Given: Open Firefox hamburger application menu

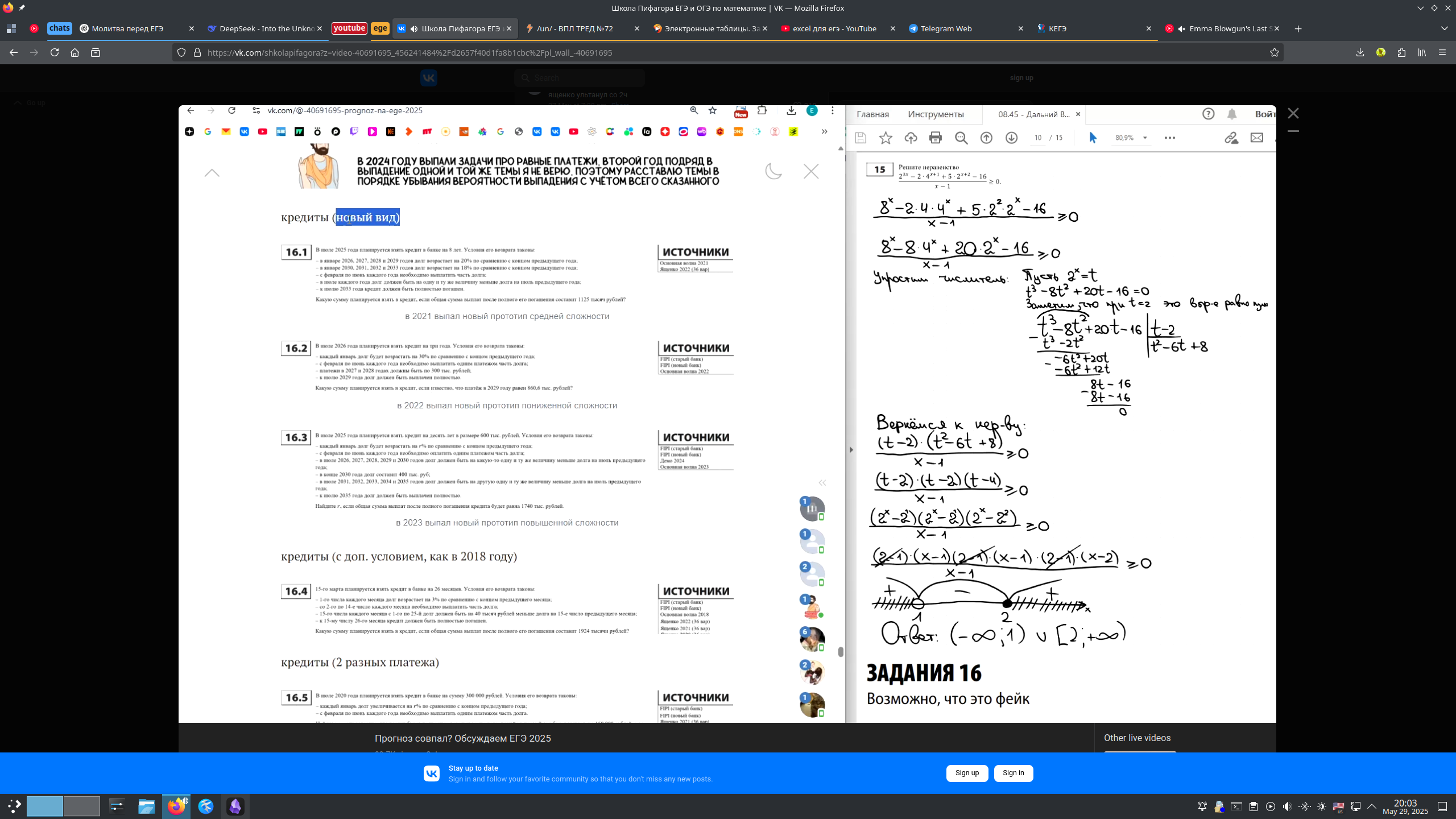Looking at the screenshot, I should click(1442, 52).
